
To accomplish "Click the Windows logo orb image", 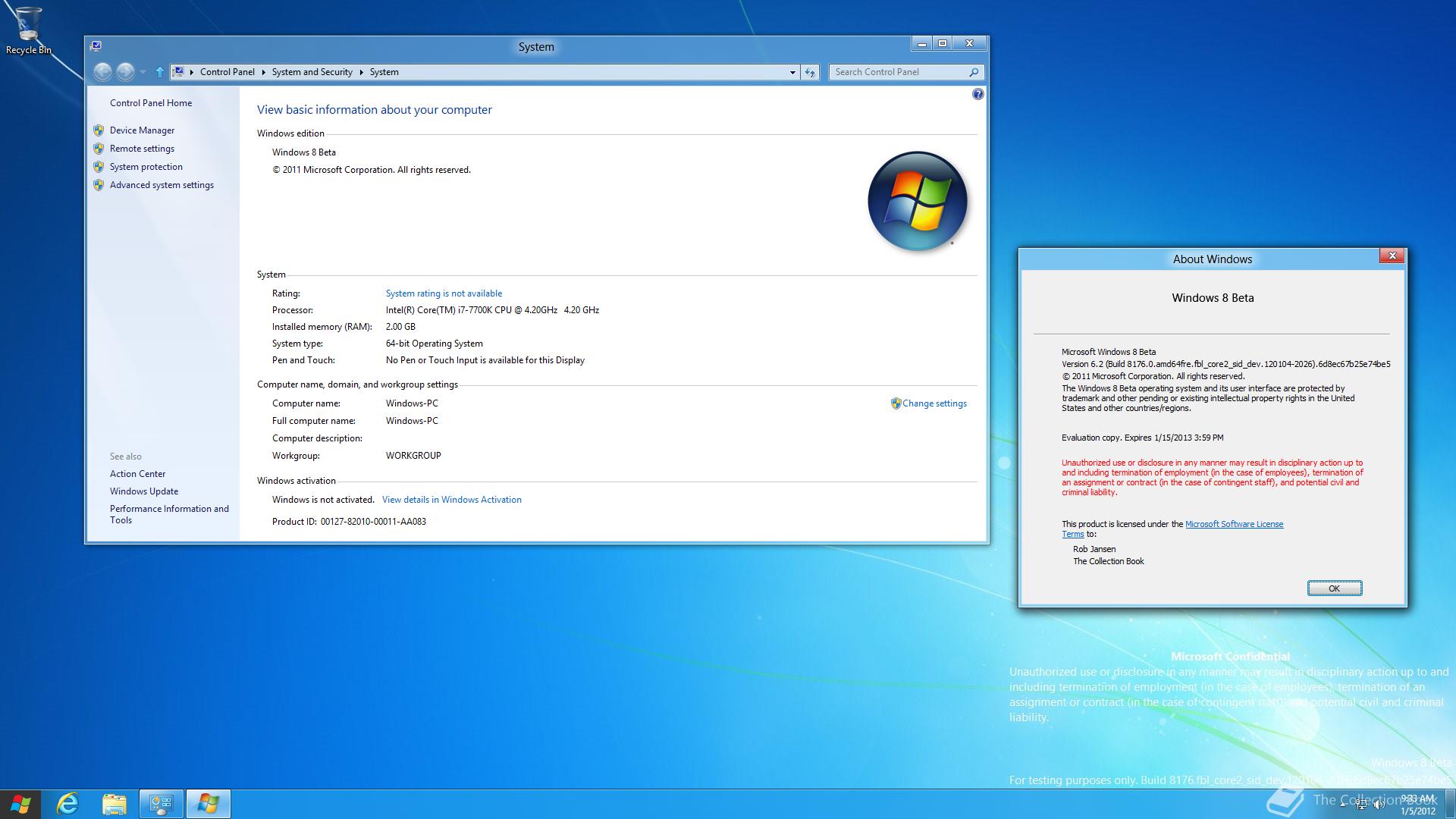I will tap(918, 201).
